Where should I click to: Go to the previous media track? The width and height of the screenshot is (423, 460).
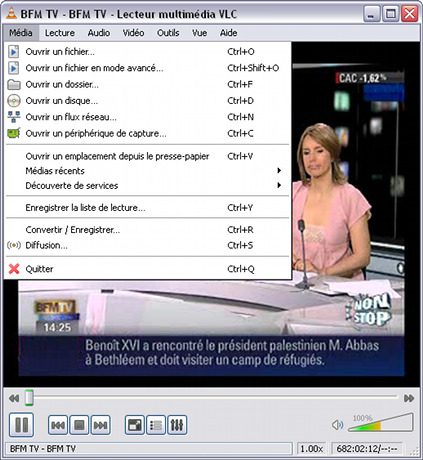(x=58, y=425)
